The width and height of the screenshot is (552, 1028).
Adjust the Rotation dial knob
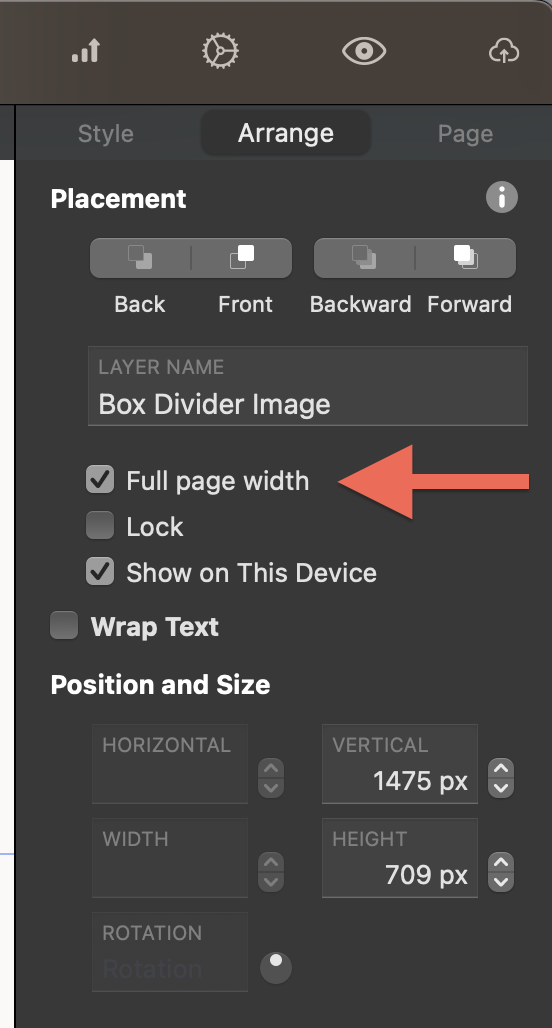pyautogui.click(x=276, y=968)
